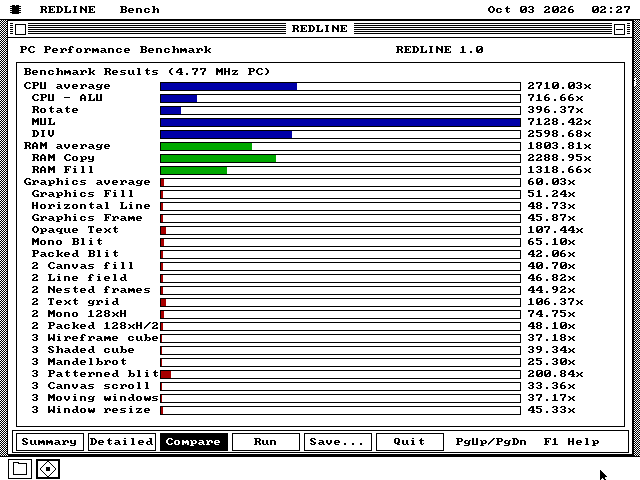This screenshot has width=640, height=480.
Task: Click the 'PC Performance Benchmark' title text
Action: [x=116, y=50]
